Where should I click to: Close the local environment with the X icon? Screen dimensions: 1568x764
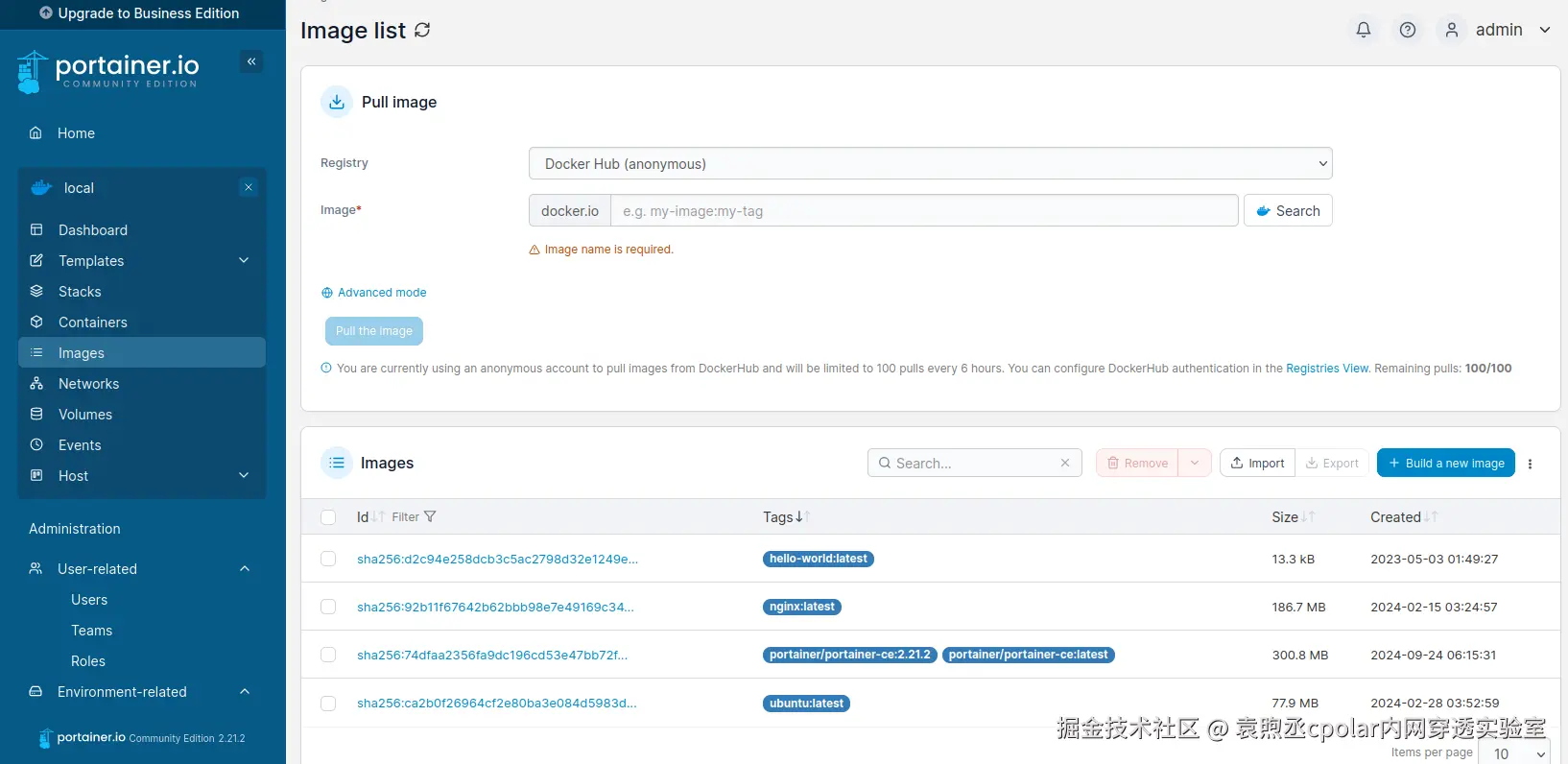pos(249,187)
